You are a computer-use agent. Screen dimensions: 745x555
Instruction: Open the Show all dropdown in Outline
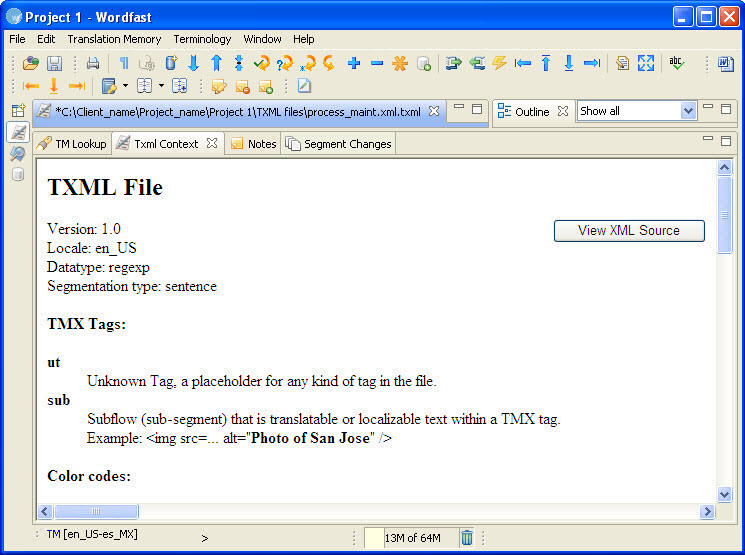[687, 111]
